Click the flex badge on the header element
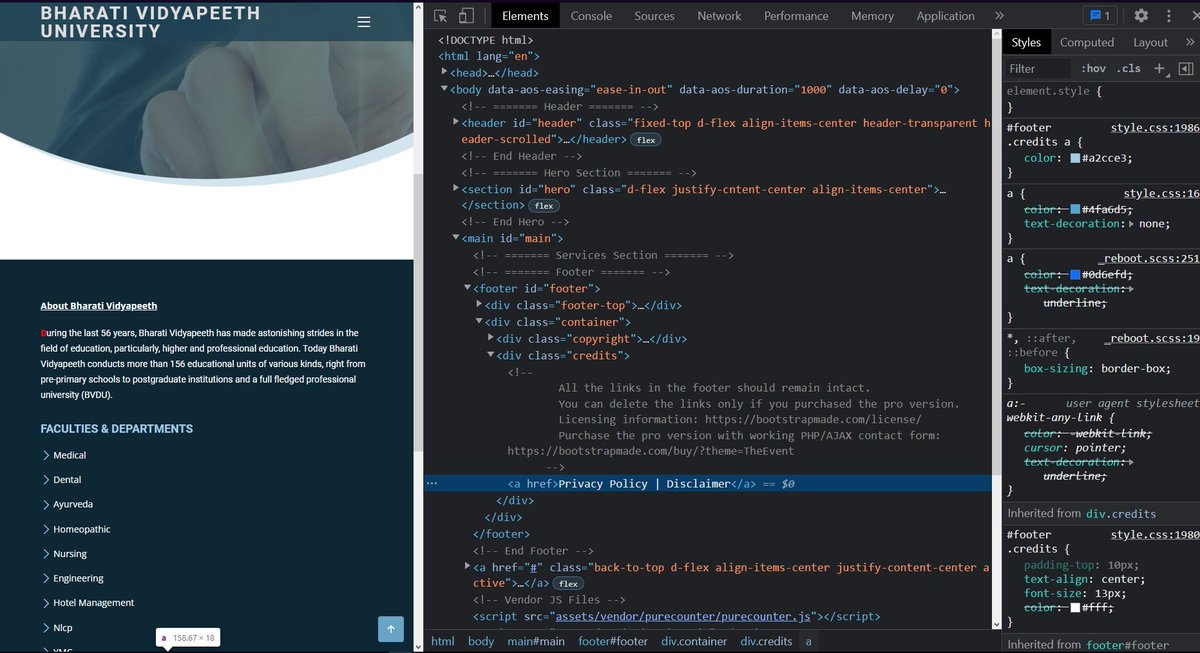The image size is (1200, 653). coord(646,140)
